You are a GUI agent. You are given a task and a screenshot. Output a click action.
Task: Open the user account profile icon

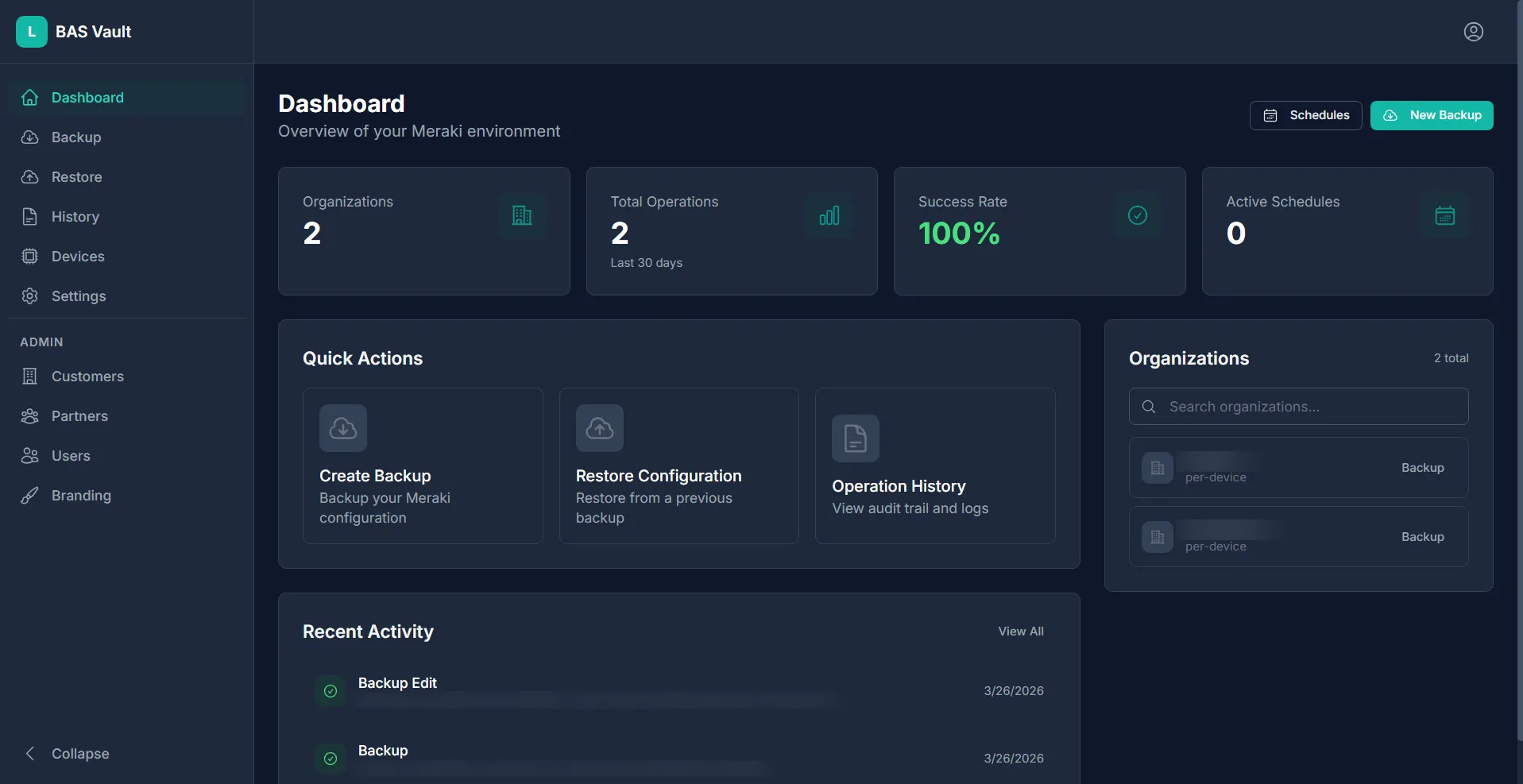[1474, 32]
